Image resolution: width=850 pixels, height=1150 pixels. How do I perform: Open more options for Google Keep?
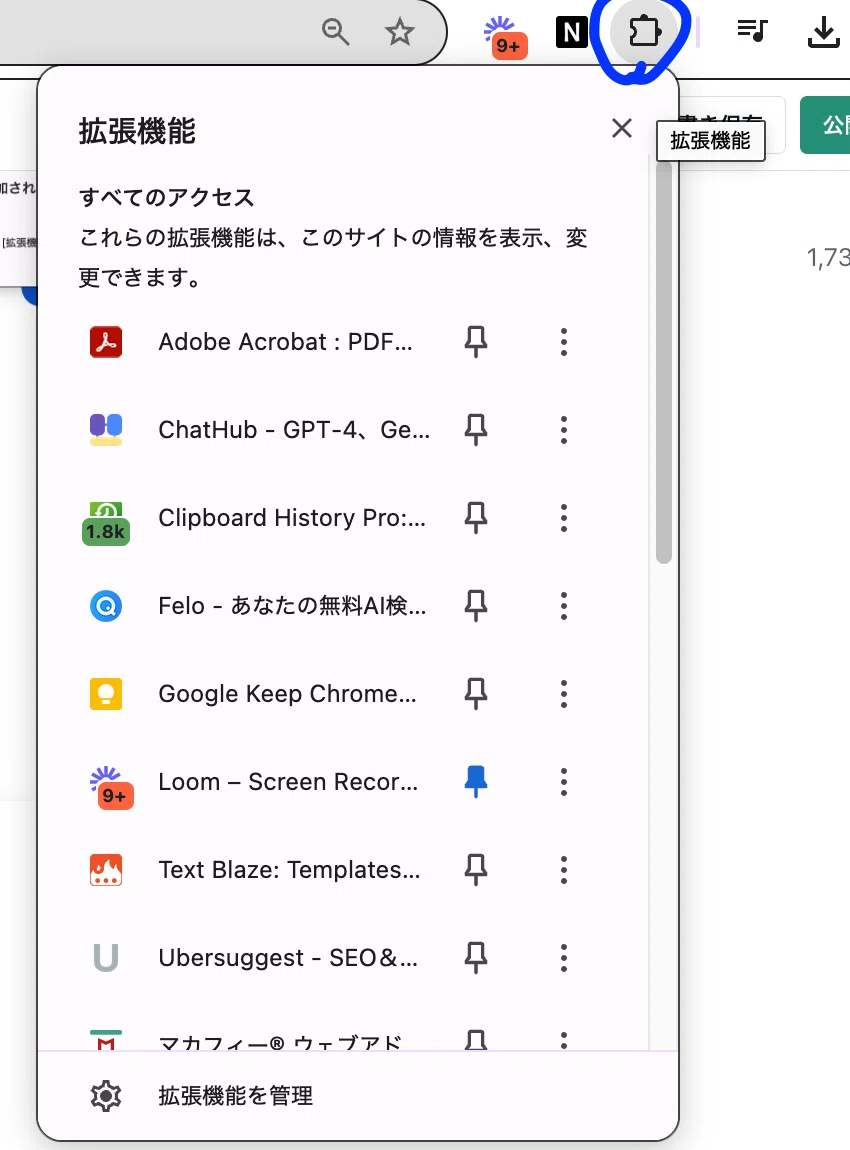tap(564, 694)
